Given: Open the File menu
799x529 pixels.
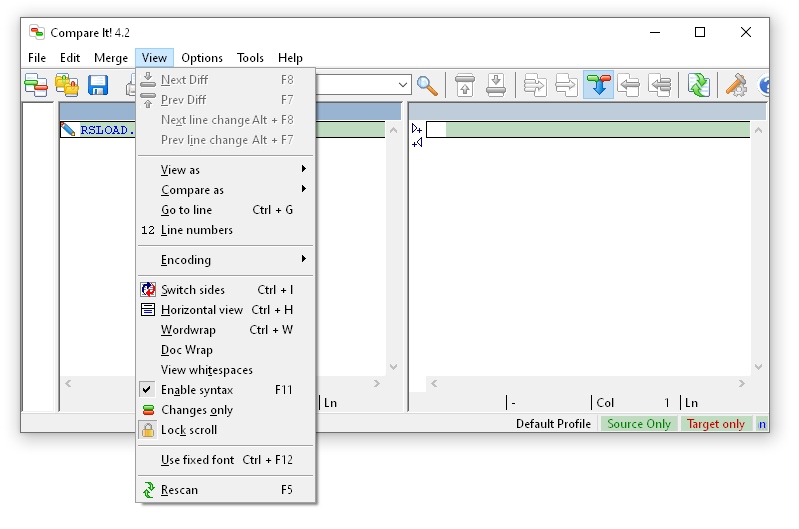Looking at the screenshot, I should click(x=37, y=58).
